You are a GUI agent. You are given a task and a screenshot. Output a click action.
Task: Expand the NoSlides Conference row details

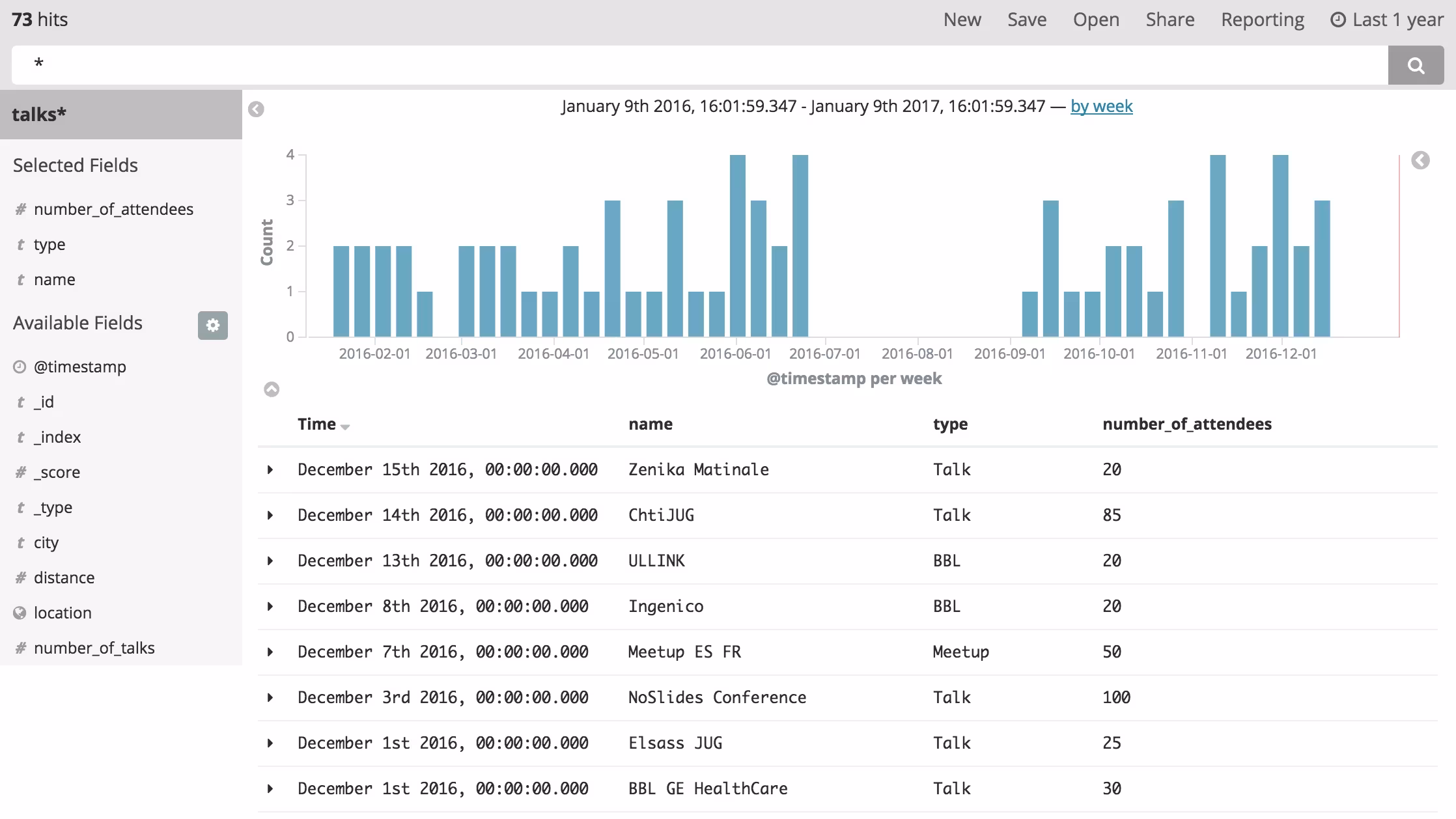pos(270,697)
